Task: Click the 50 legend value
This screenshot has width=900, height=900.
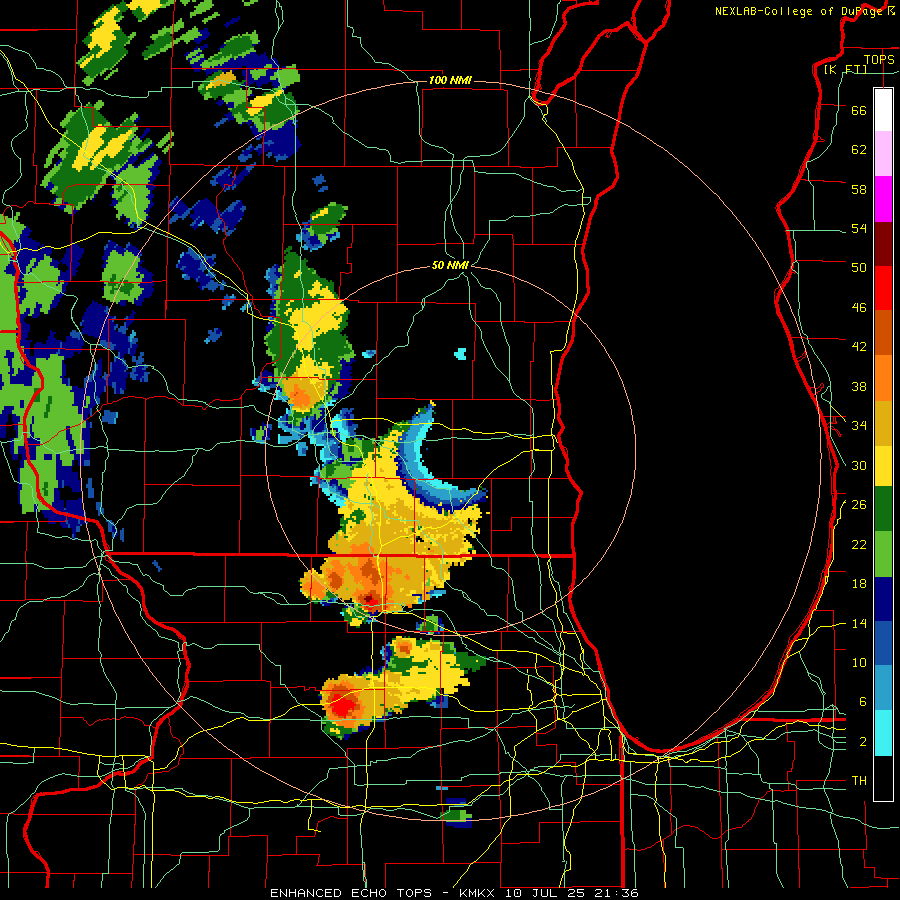Action: click(x=859, y=267)
